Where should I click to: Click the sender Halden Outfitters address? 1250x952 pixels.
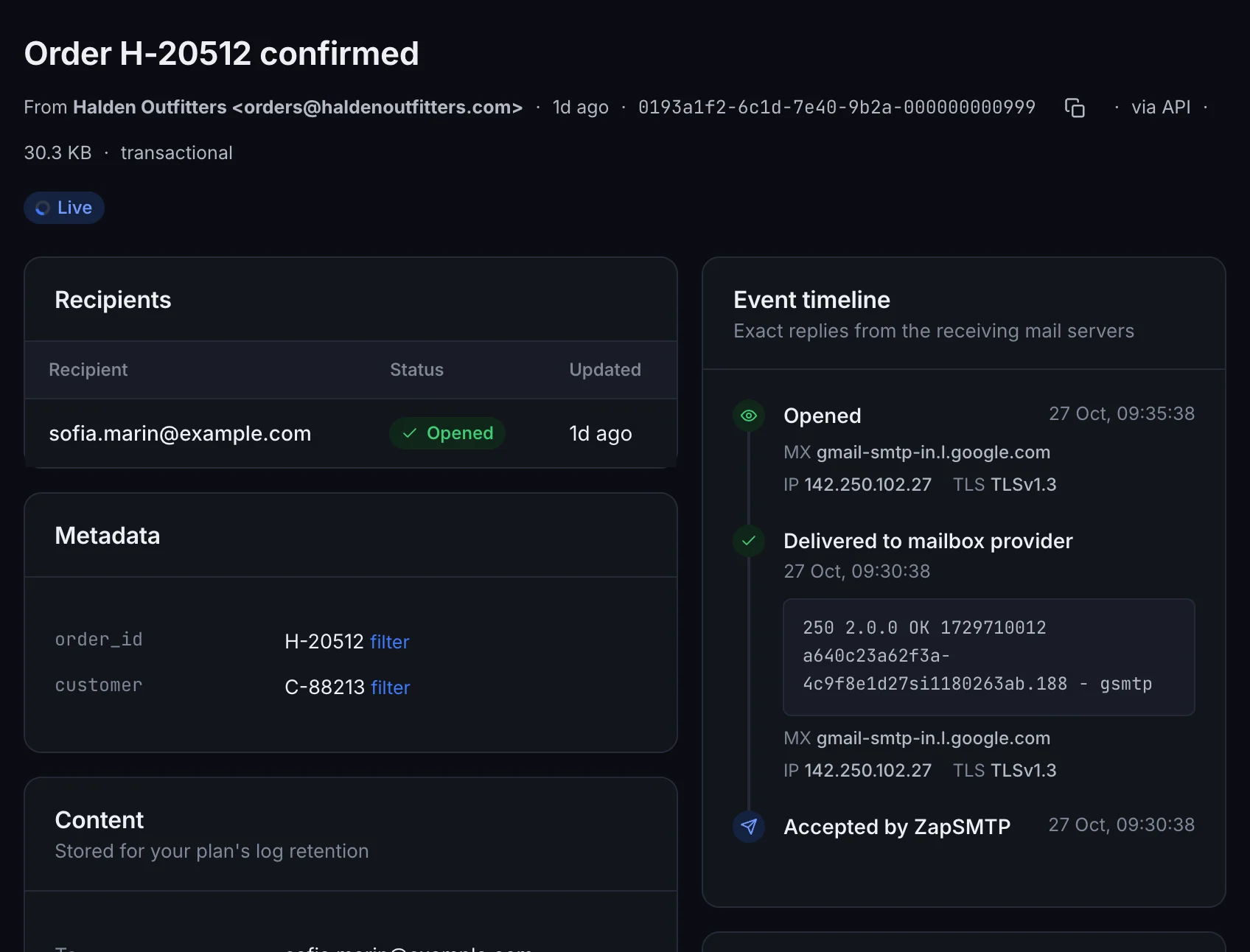[298, 108]
